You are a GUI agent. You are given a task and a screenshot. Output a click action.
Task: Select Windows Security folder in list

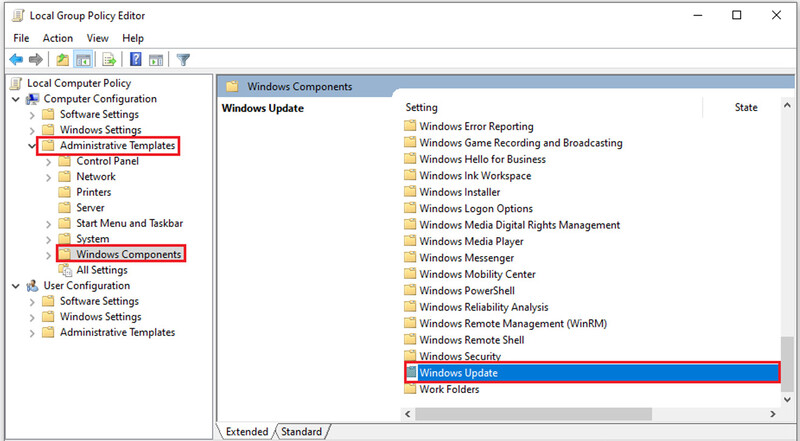coord(460,356)
